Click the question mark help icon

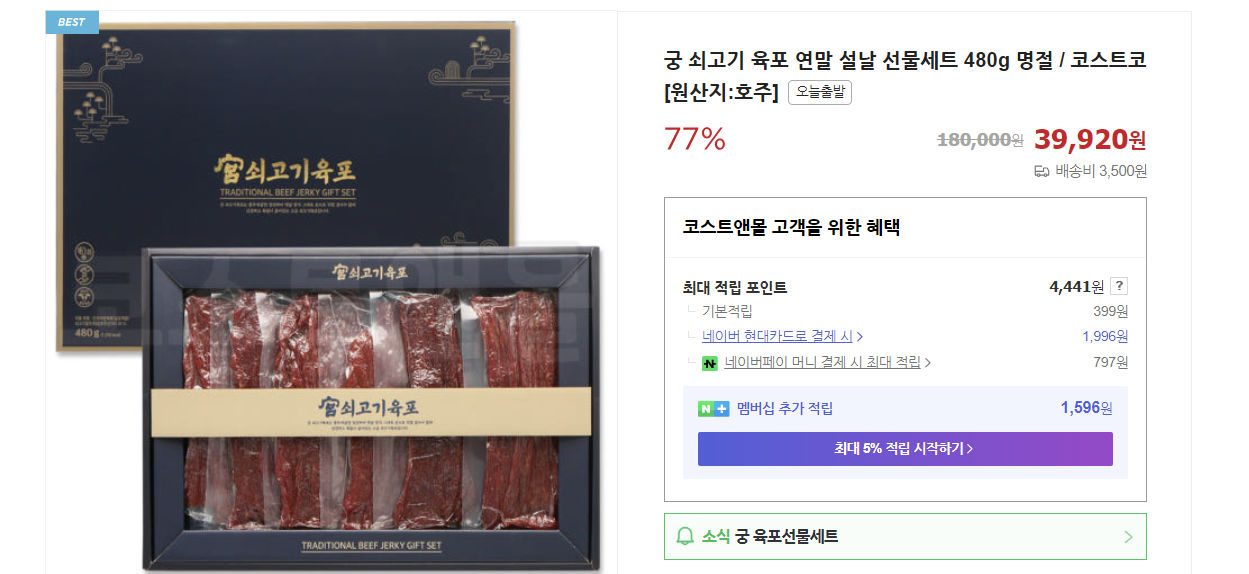click(x=1120, y=287)
